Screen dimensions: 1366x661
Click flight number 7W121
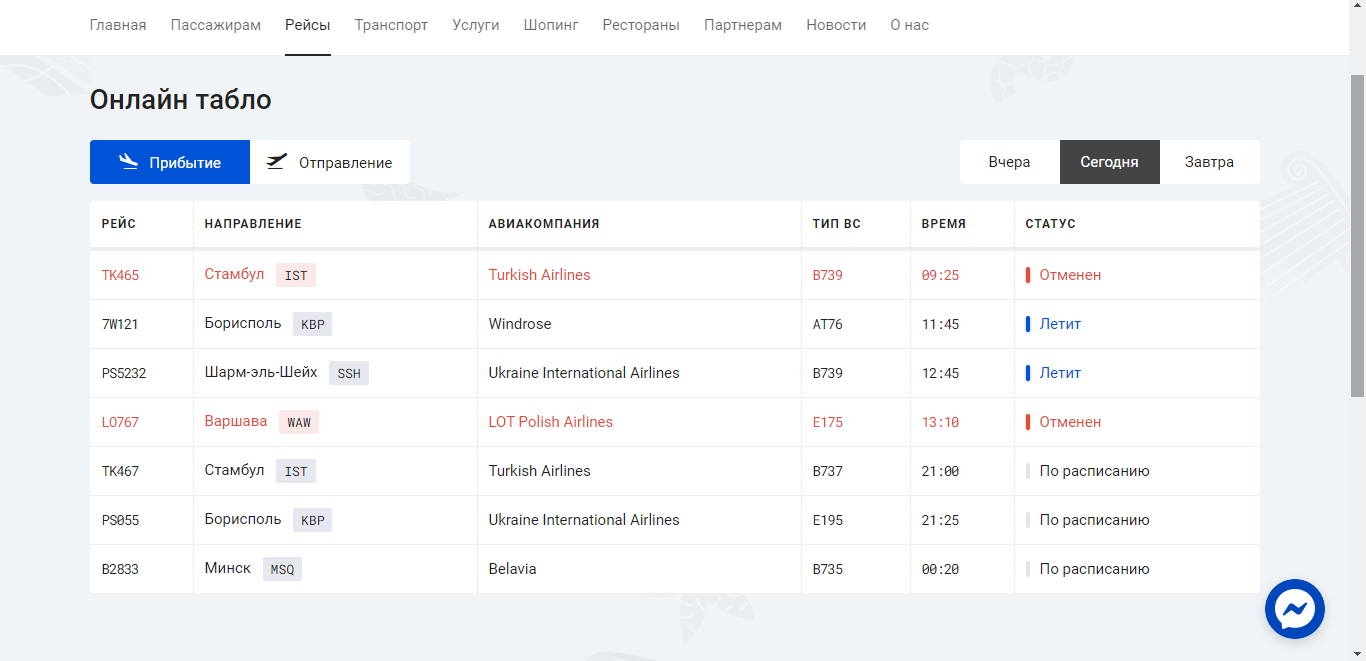[x=120, y=324]
